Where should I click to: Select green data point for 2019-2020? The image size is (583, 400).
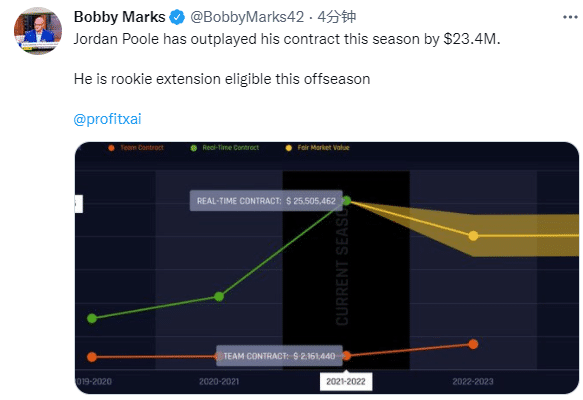tap(92, 318)
